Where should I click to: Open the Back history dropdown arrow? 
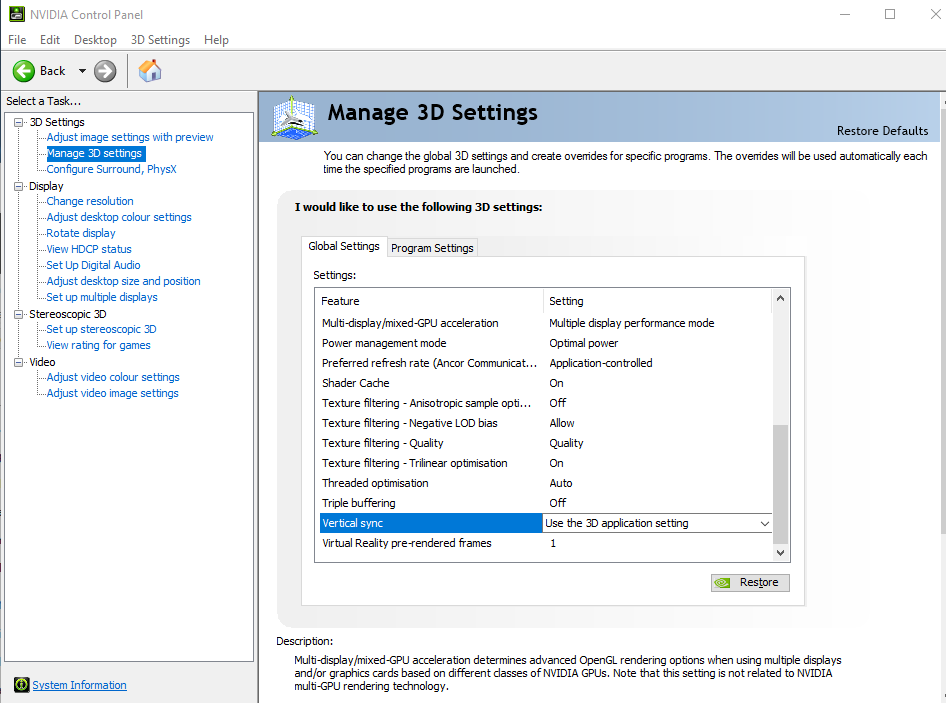[x=82, y=71]
